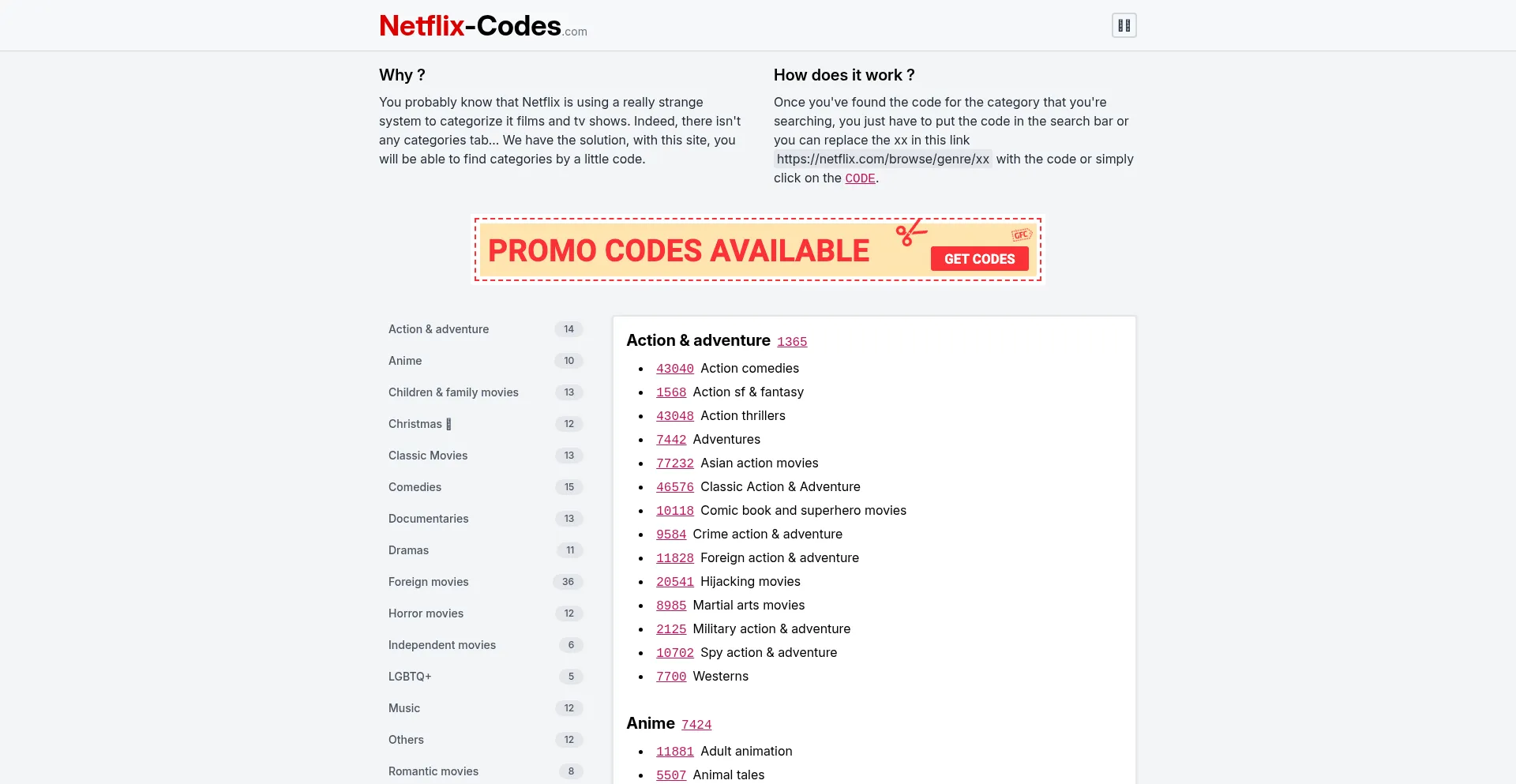Screen dimensions: 1516x784
Task: Click the scissors icon on promo banner
Action: coord(910,233)
